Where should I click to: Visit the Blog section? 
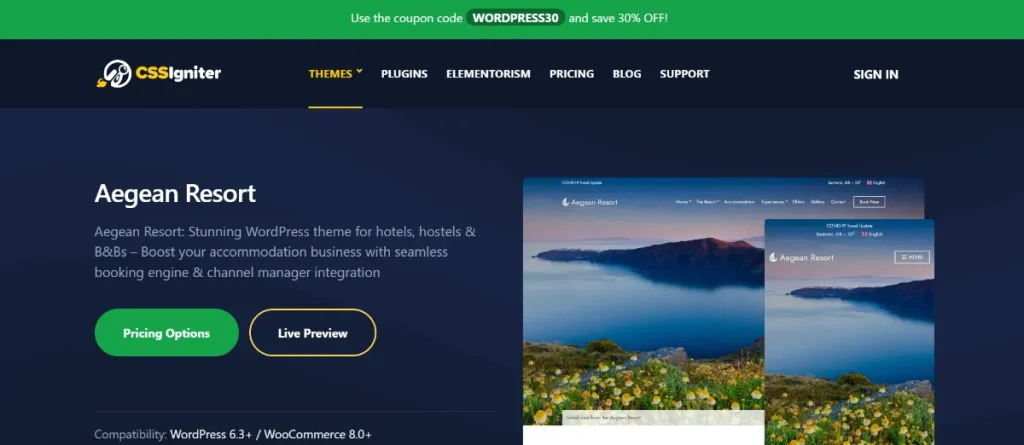[627, 74]
